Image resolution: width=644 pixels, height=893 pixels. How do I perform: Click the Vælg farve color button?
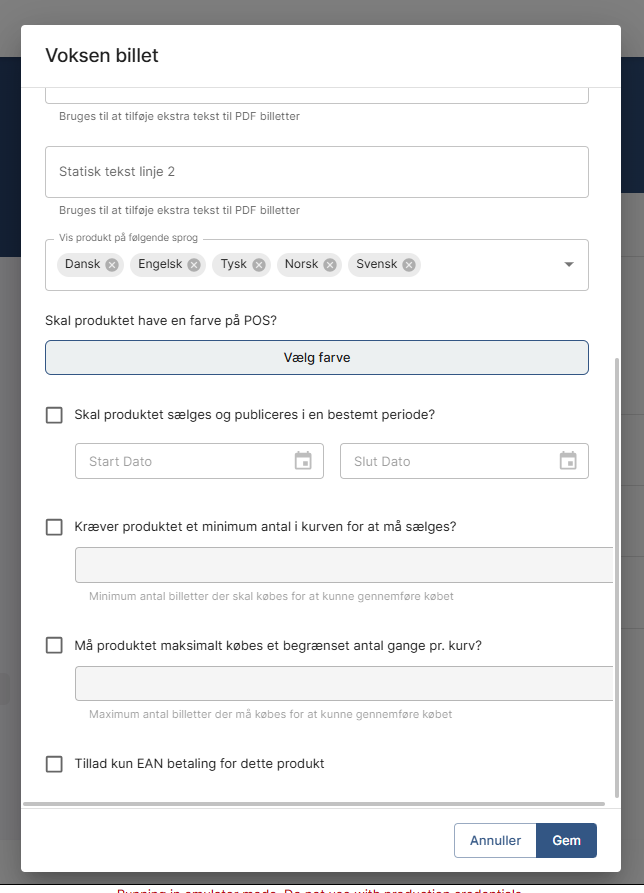click(x=316, y=357)
